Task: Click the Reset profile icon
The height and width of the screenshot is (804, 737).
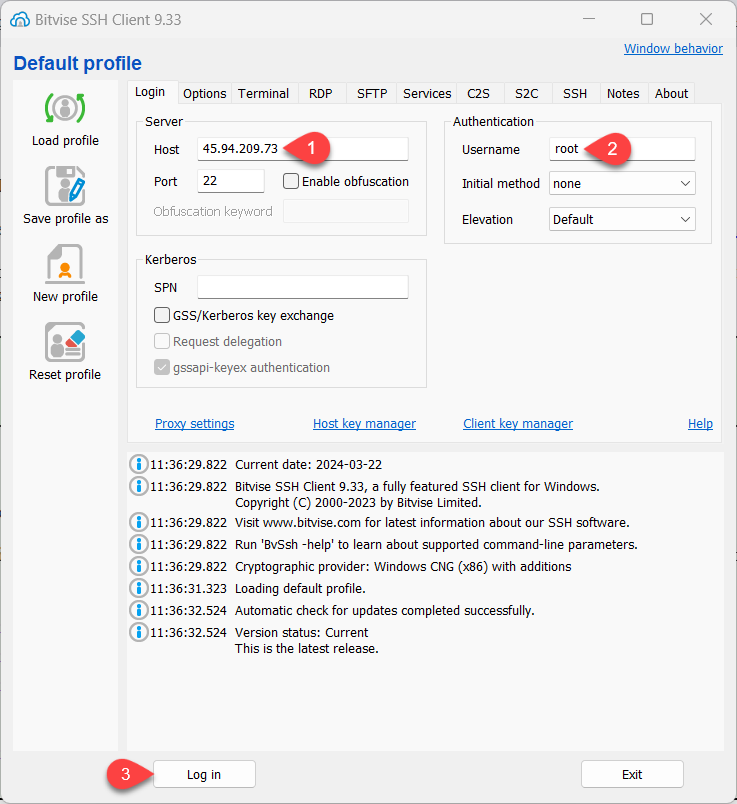Action: pos(65,342)
